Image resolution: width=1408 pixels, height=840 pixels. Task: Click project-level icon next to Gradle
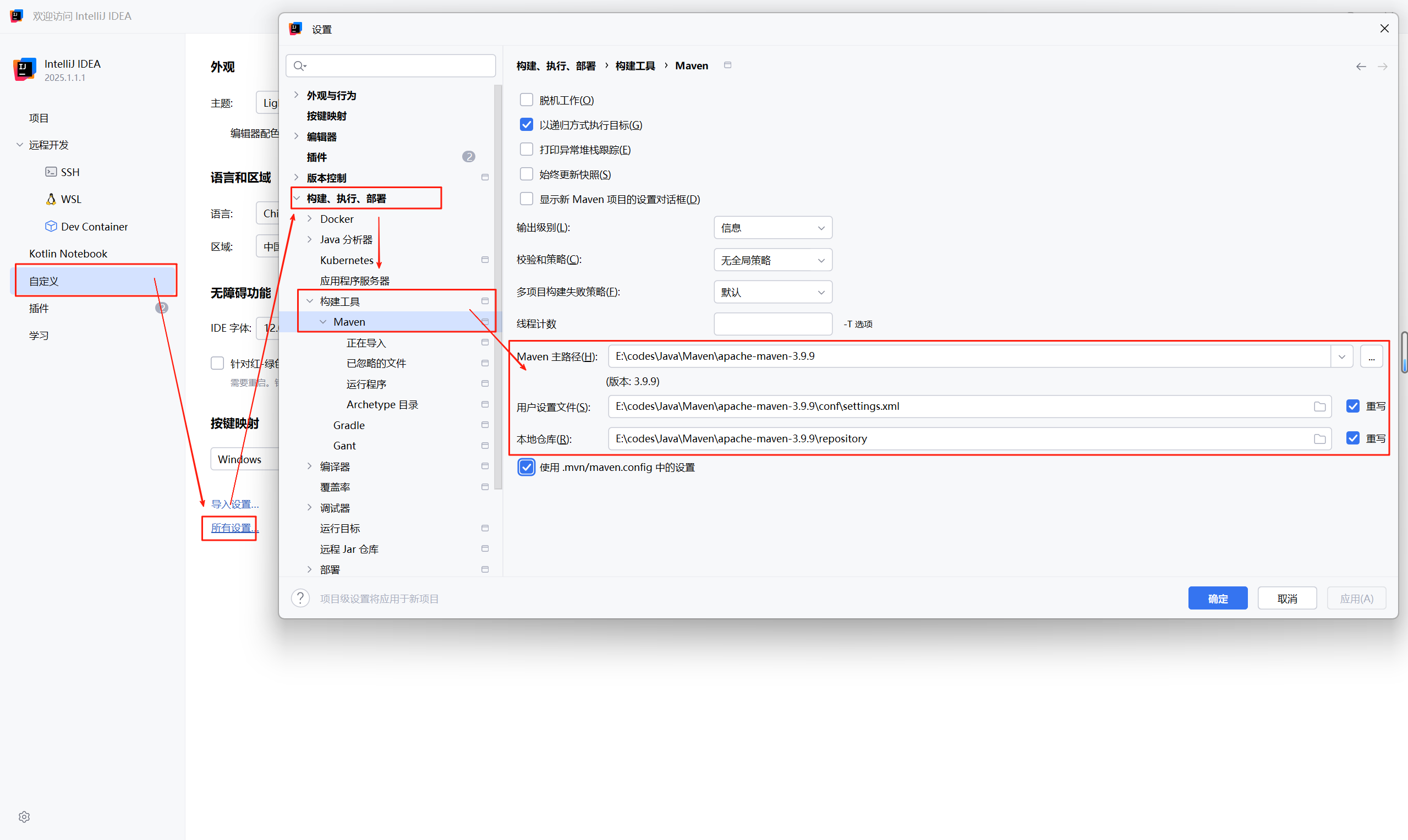(485, 425)
